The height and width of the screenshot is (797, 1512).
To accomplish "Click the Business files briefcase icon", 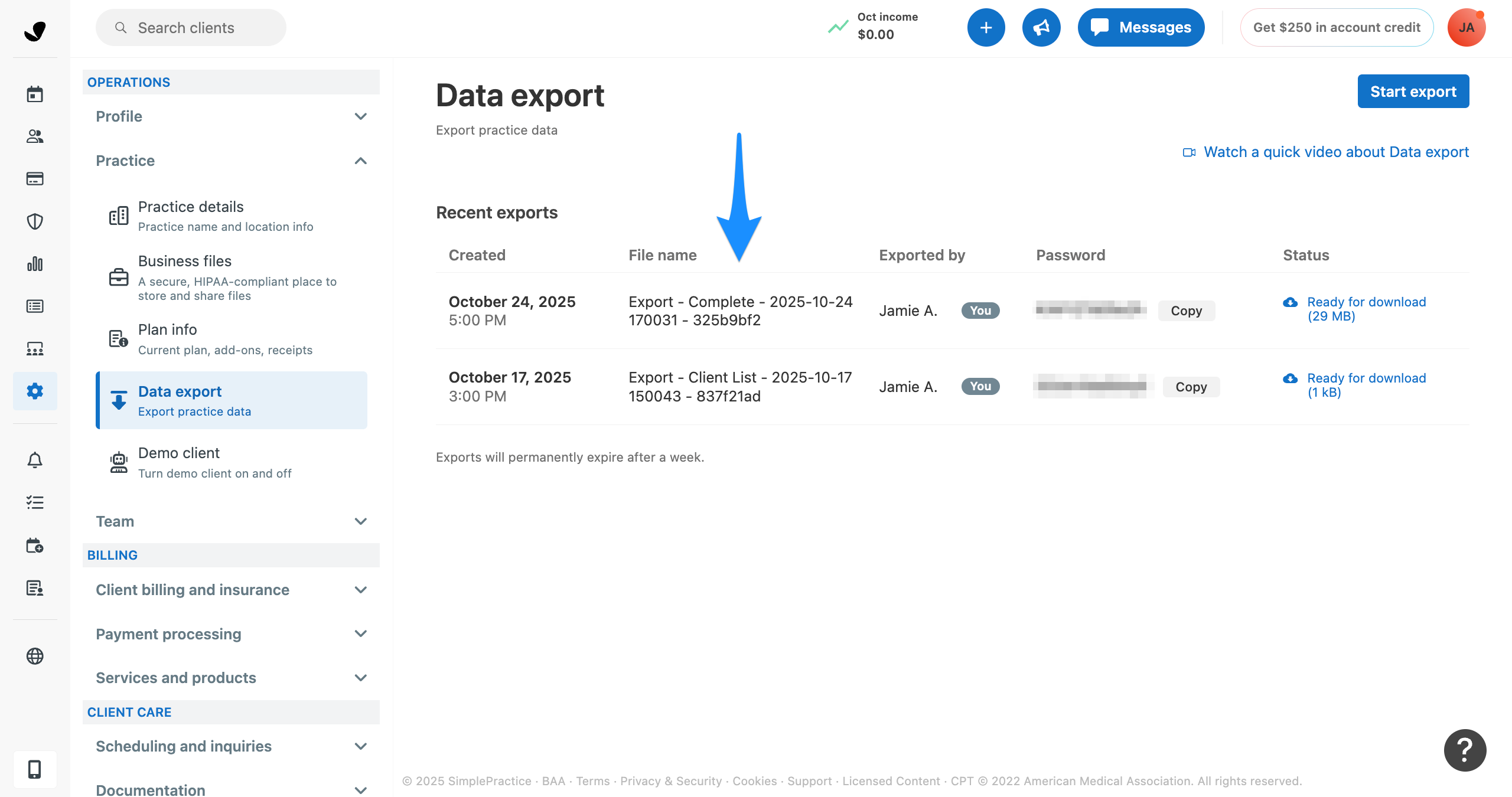I will tap(119, 277).
